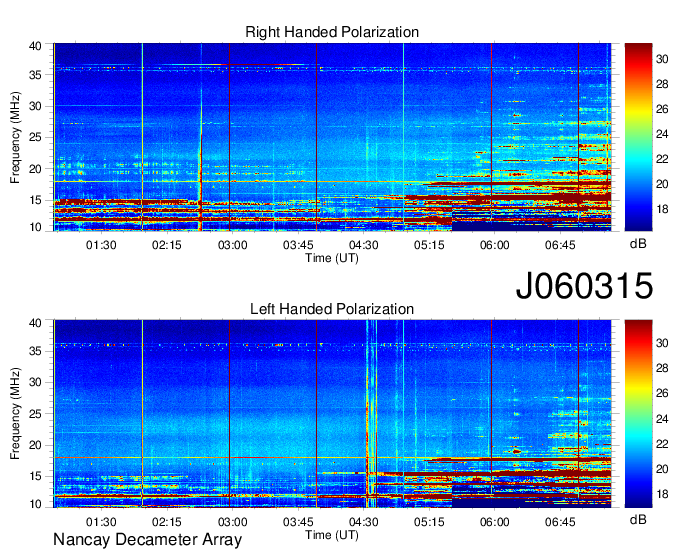Viewport: 680px width, 552px height.
Task: Click the 06:00 tick on the bottom plot
Action: [494, 522]
